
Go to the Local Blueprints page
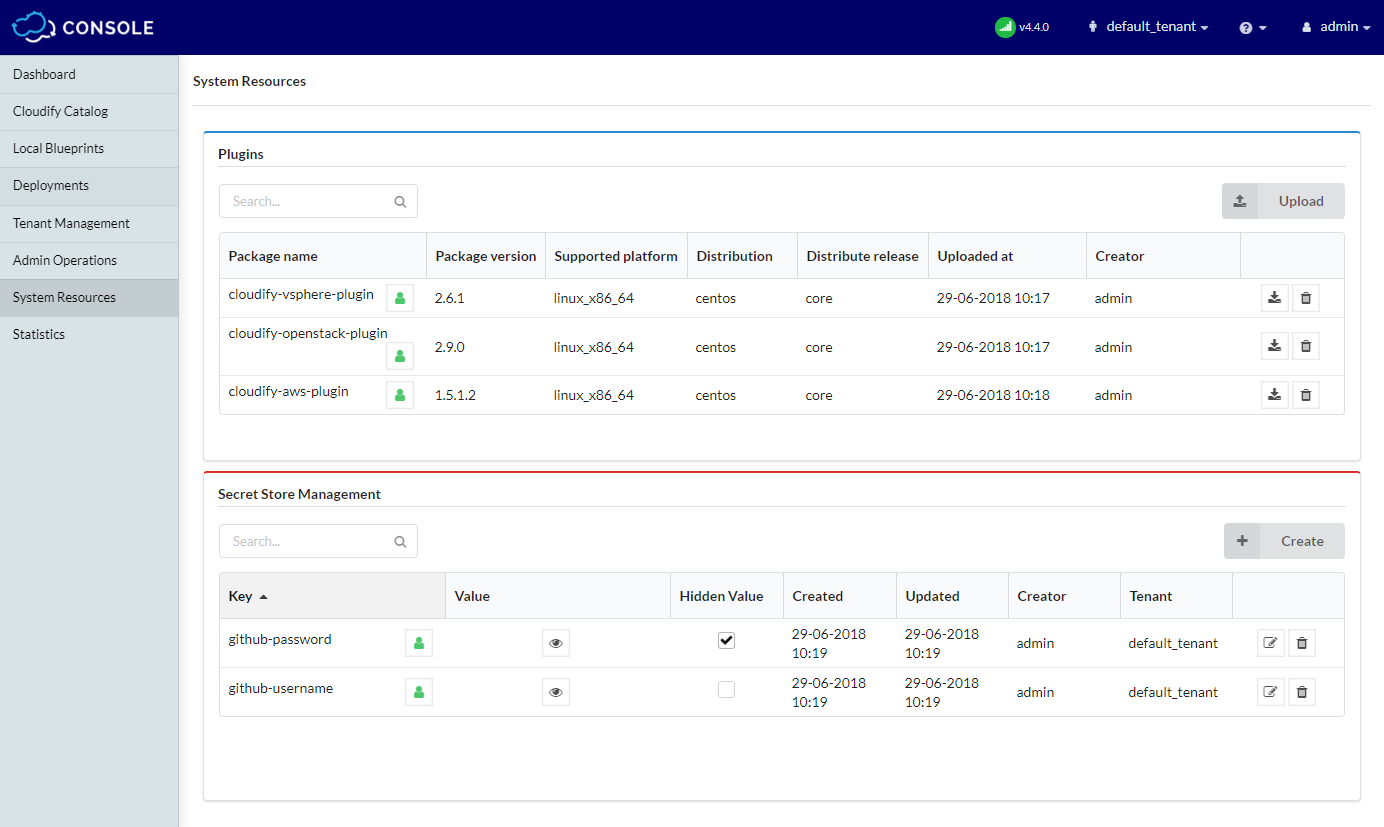pos(89,148)
